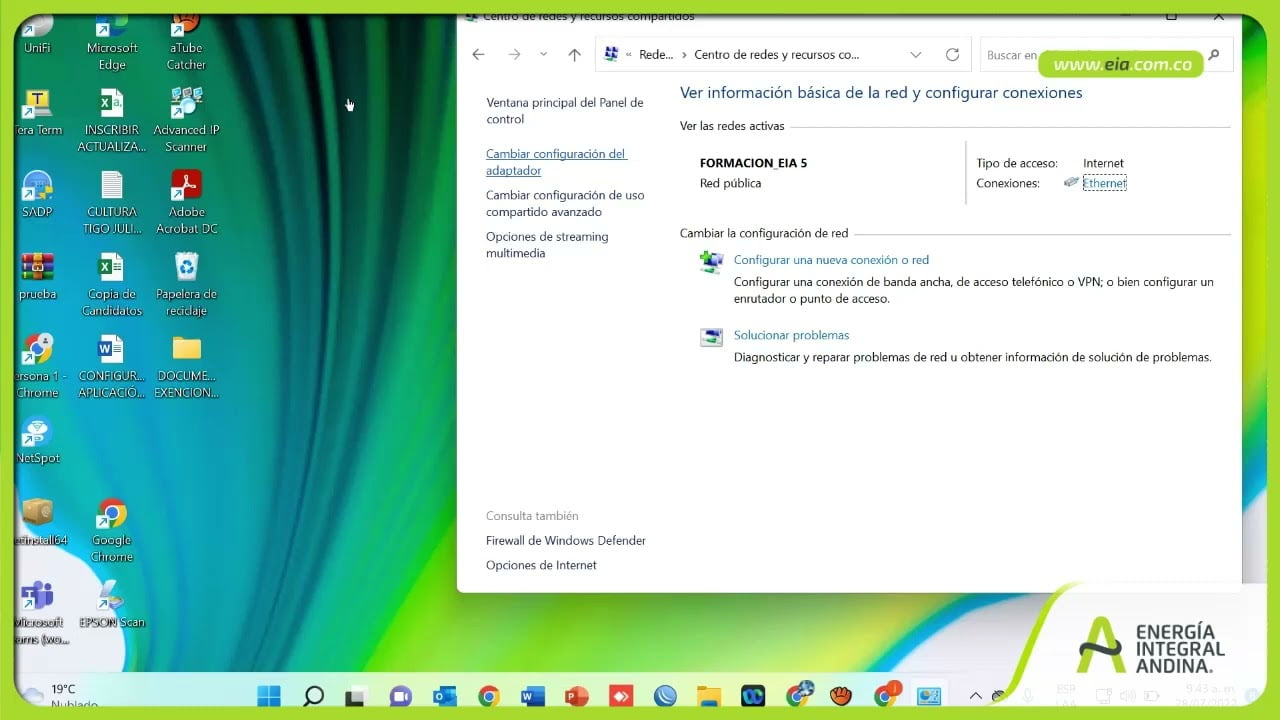
Task: Open Solucionar problemas link
Action: [x=791, y=336]
